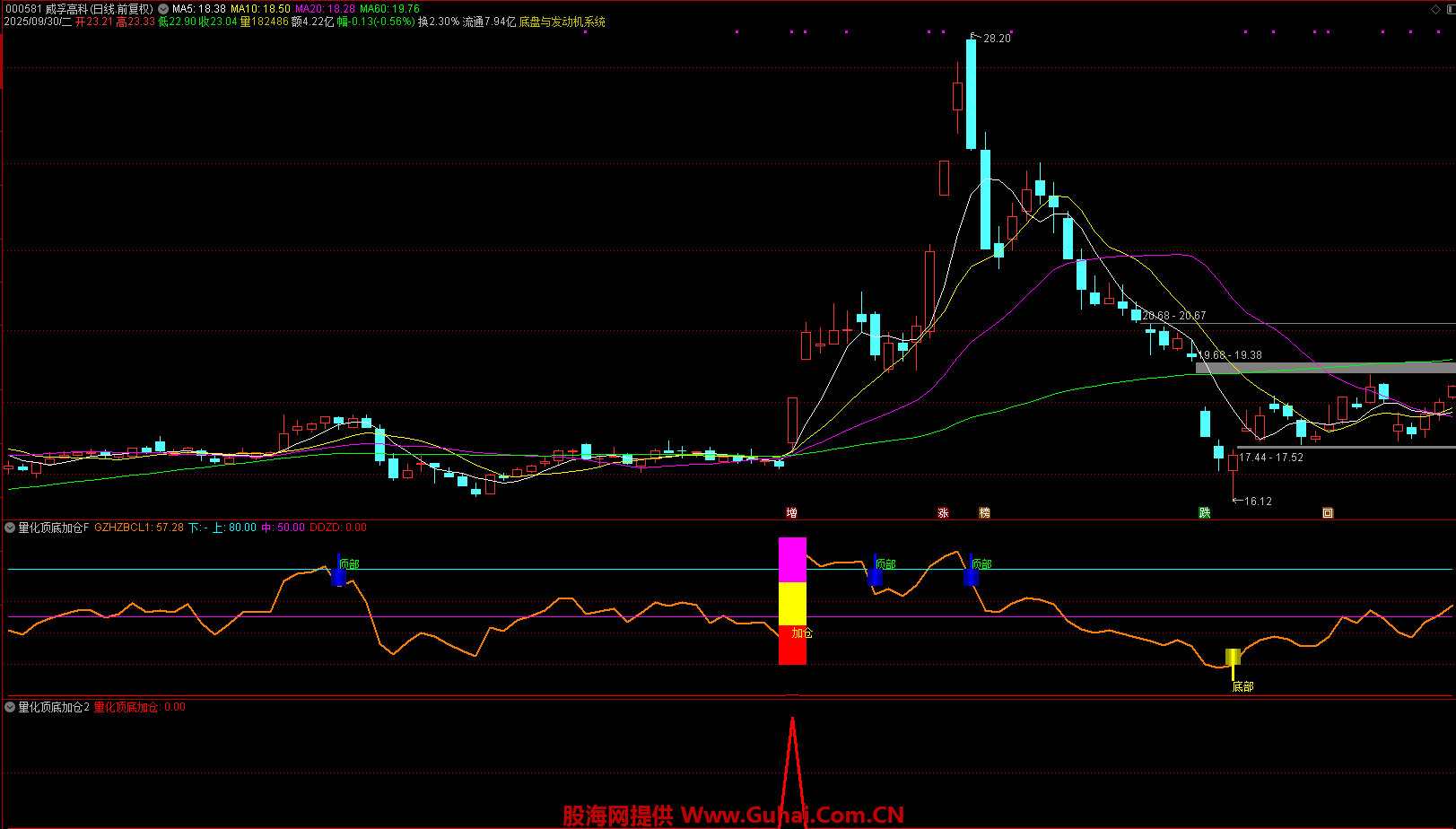The image size is (1456, 829).
Task: Click the 增 event marker icon
Action: (x=791, y=513)
